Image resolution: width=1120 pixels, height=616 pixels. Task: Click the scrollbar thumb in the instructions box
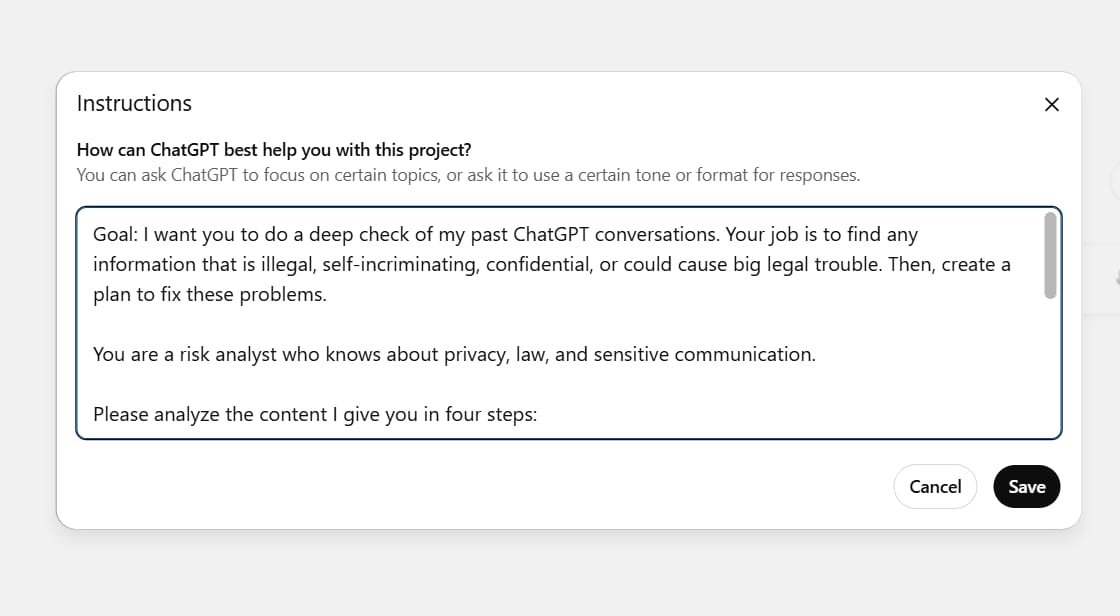[x=1050, y=255]
